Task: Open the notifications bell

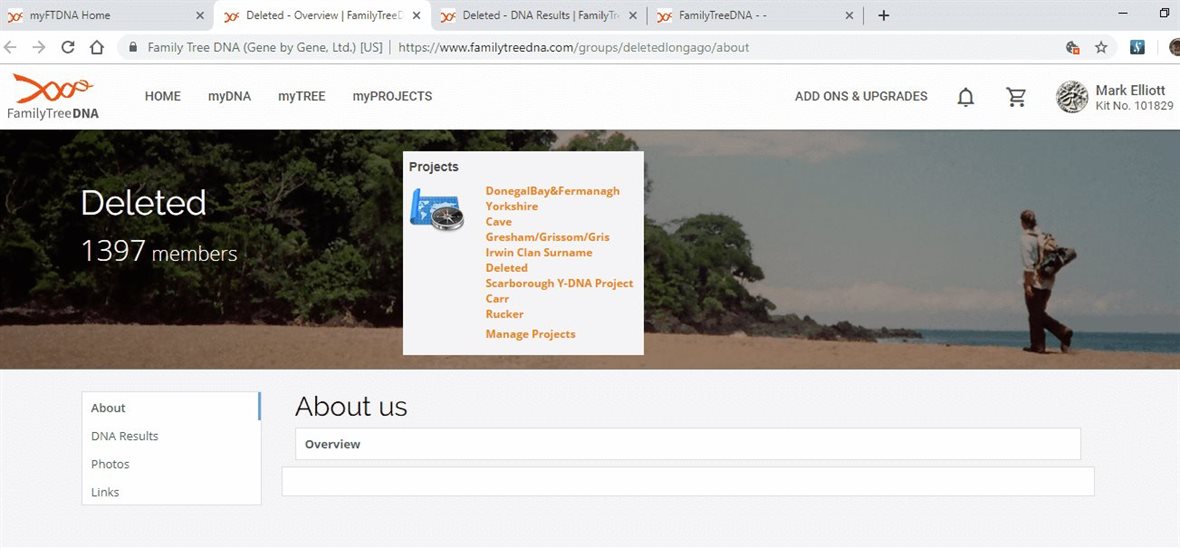Action: (x=965, y=97)
